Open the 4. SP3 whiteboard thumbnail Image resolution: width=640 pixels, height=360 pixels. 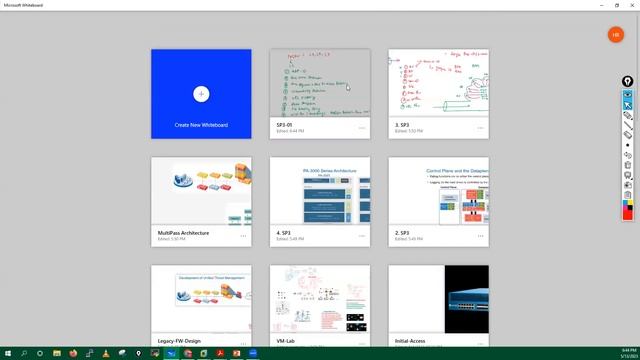(x=320, y=191)
